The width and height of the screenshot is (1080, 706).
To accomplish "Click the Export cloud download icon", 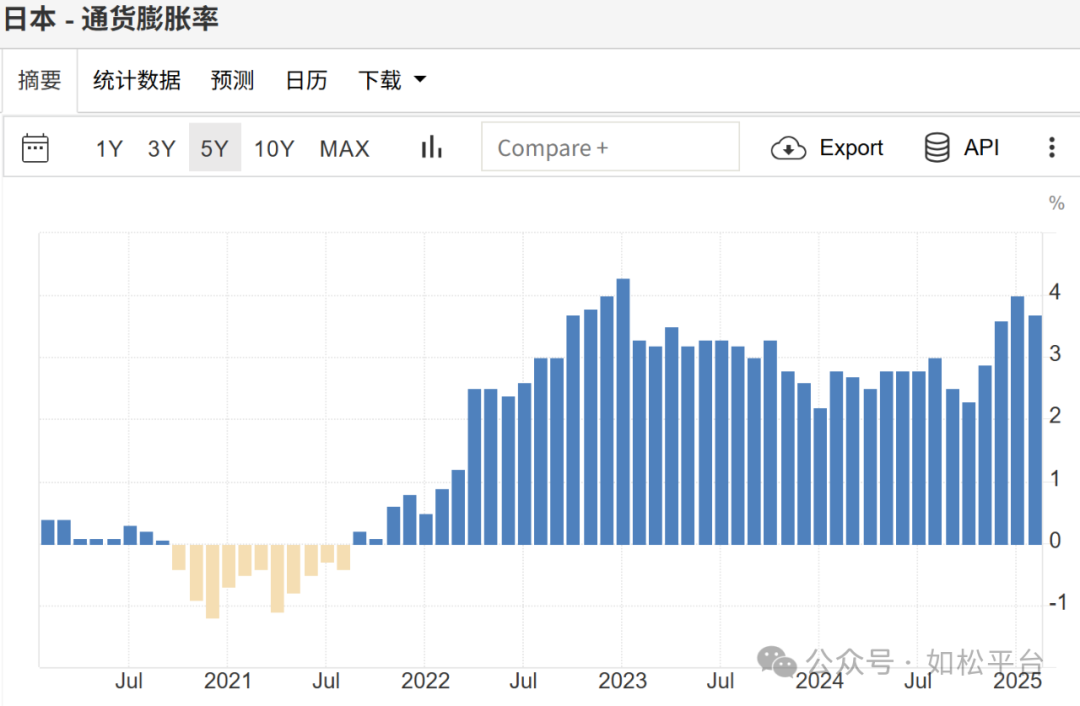I will pos(789,148).
